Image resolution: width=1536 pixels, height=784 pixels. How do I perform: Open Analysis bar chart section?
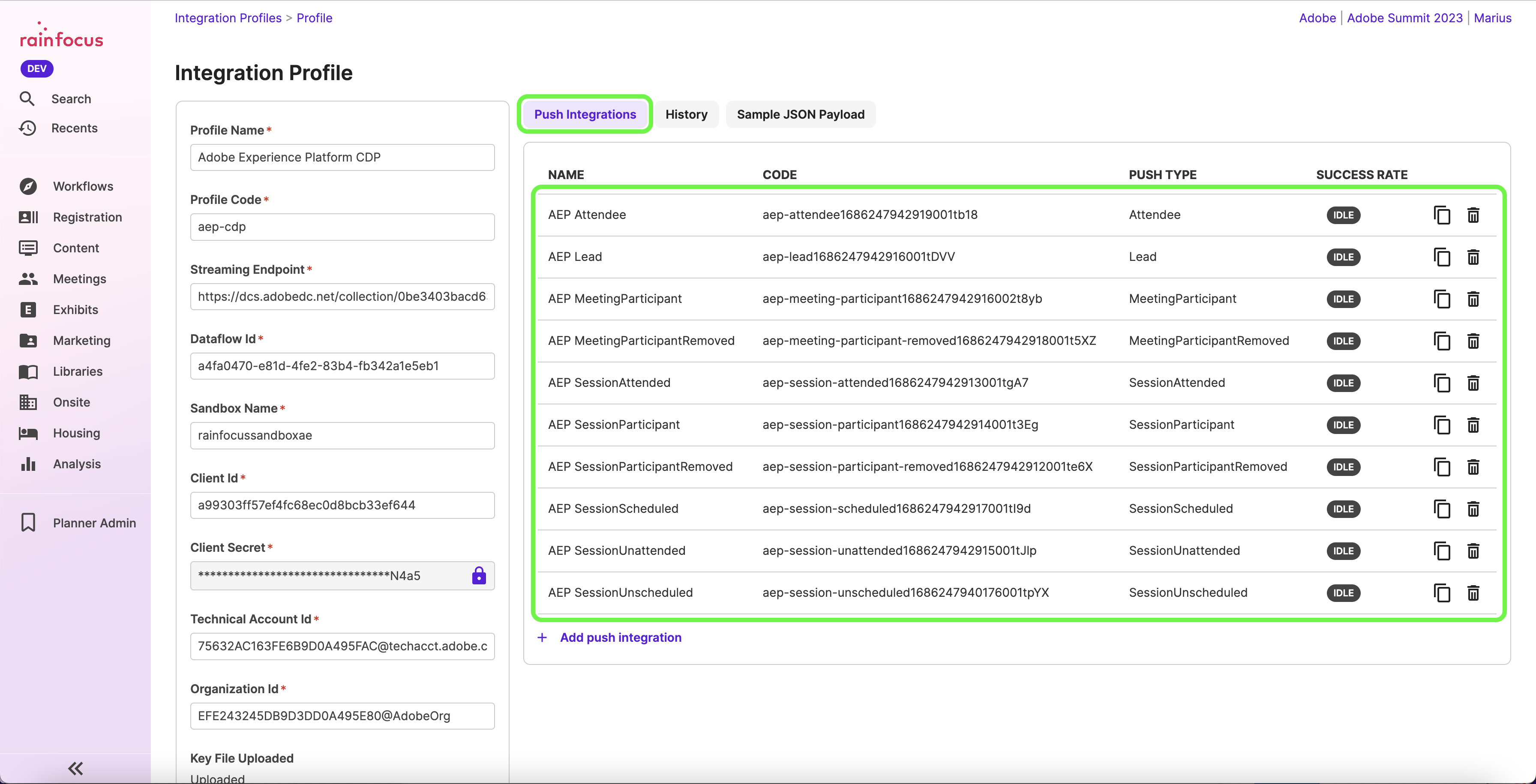coord(76,464)
